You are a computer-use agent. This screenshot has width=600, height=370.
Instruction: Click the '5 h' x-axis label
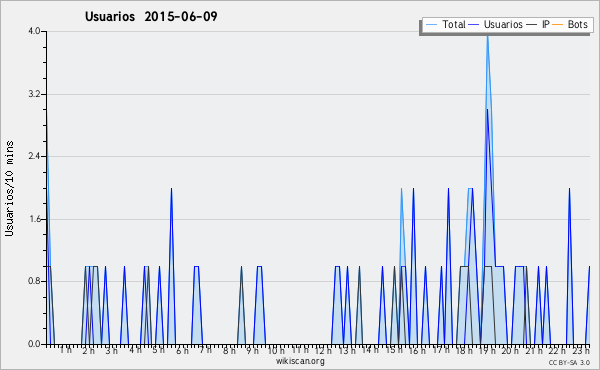coord(158,350)
